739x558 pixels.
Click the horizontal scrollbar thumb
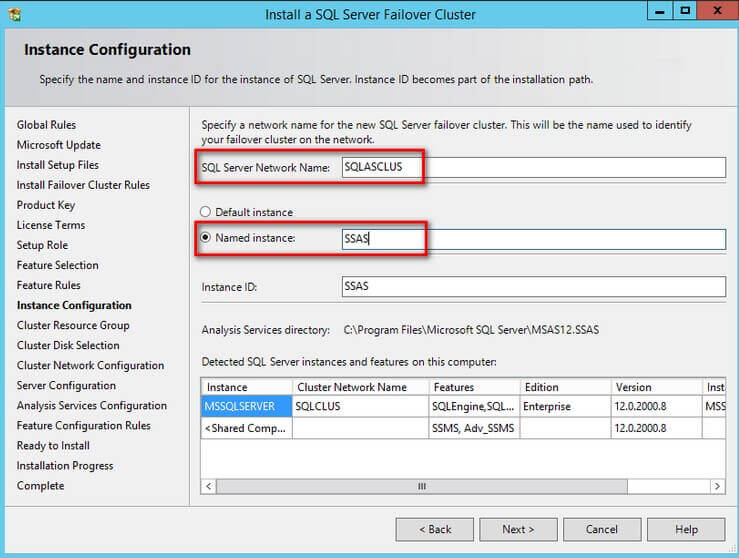point(422,486)
